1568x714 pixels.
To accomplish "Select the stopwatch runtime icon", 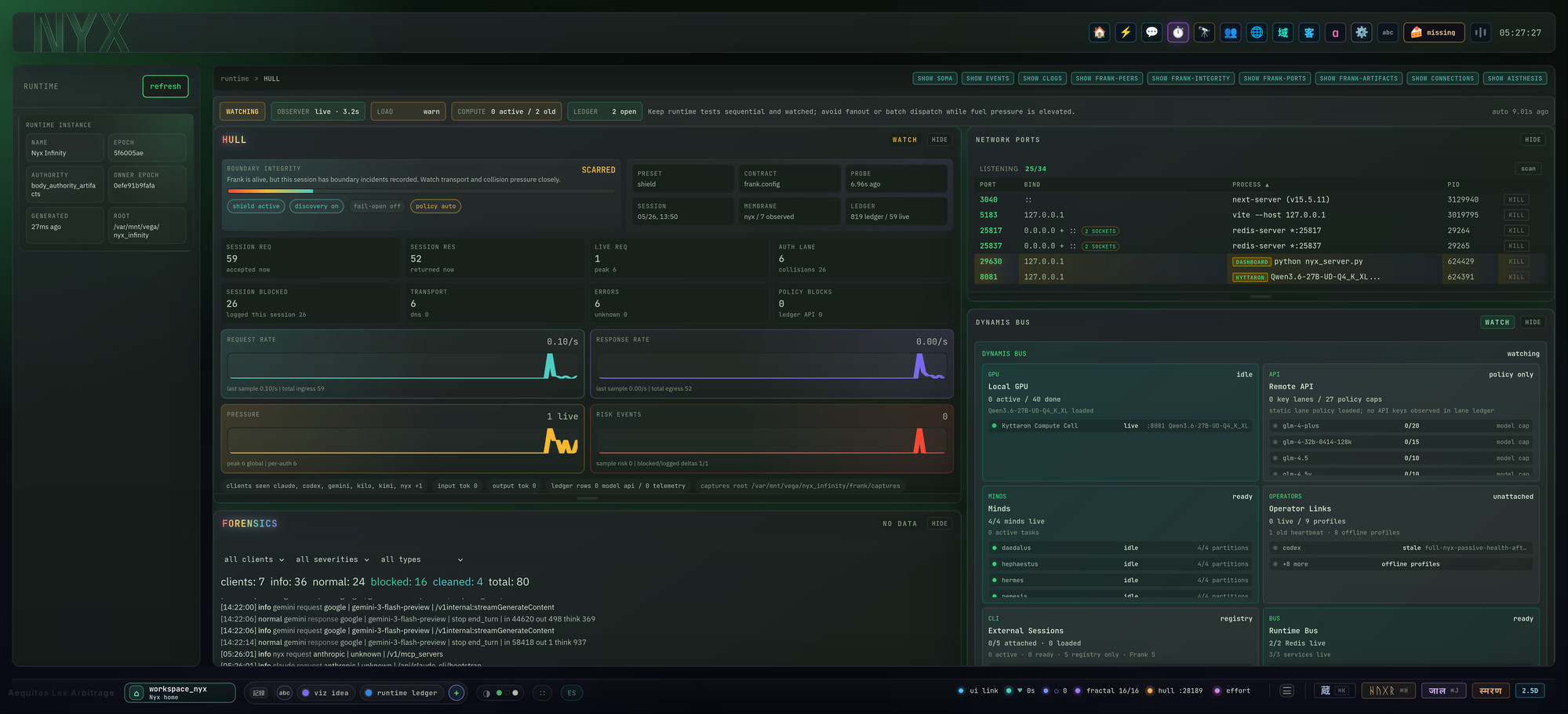I will pyautogui.click(x=1178, y=32).
